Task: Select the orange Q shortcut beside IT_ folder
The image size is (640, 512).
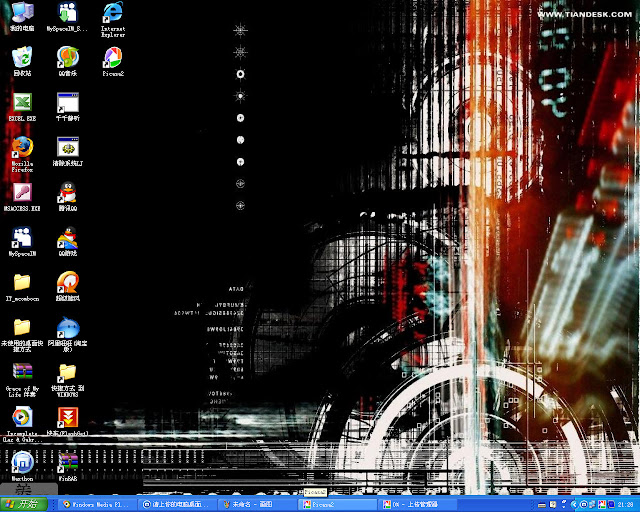Action: click(68, 286)
